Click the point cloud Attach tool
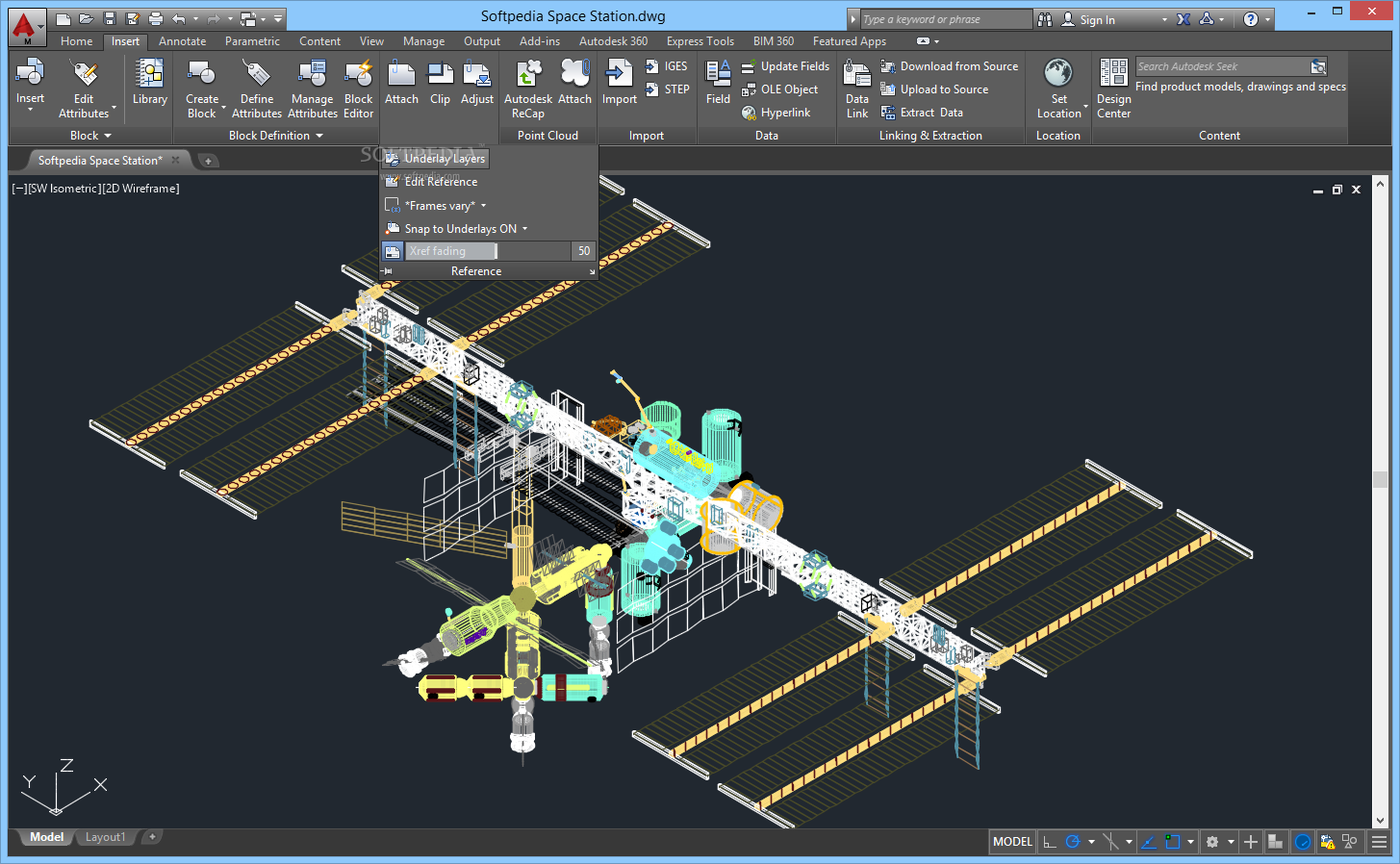This screenshot has height=864, width=1400. click(574, 81)
